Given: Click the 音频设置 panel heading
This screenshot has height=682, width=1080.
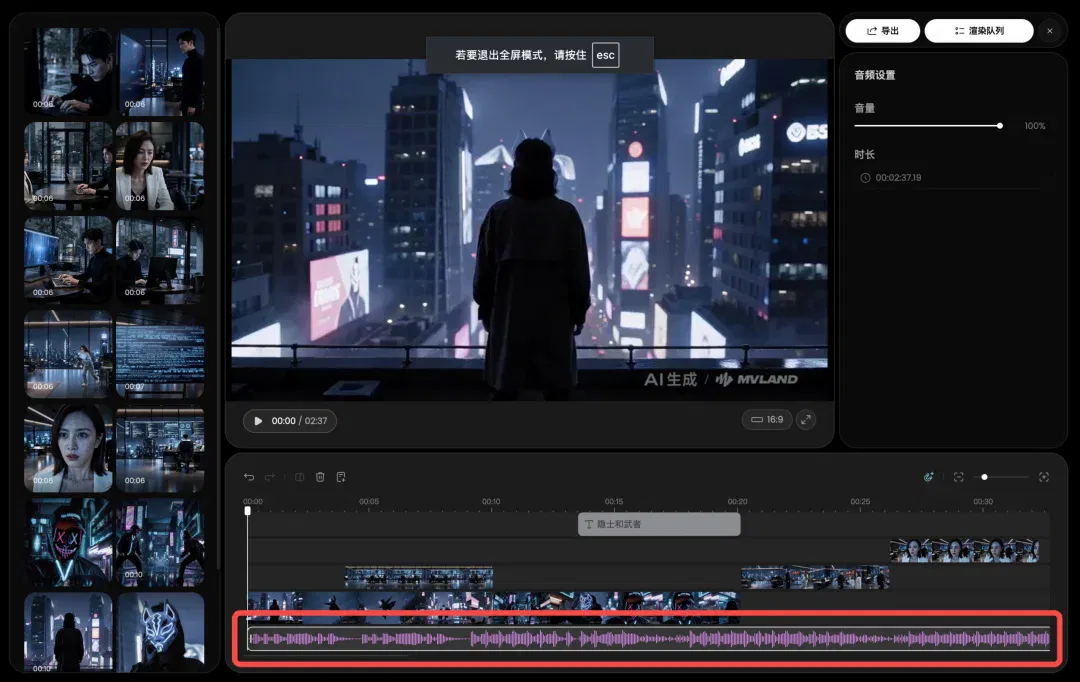Looking at the screenshot, I should 875,75.
